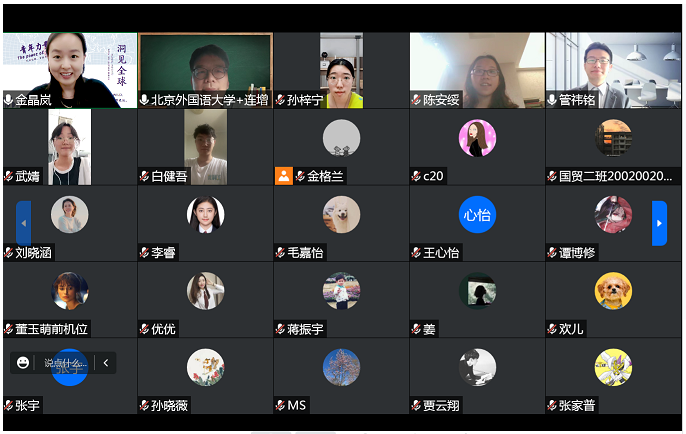
Task: Click the 国贸二班 participant name label
Action: tap(615, 176)
